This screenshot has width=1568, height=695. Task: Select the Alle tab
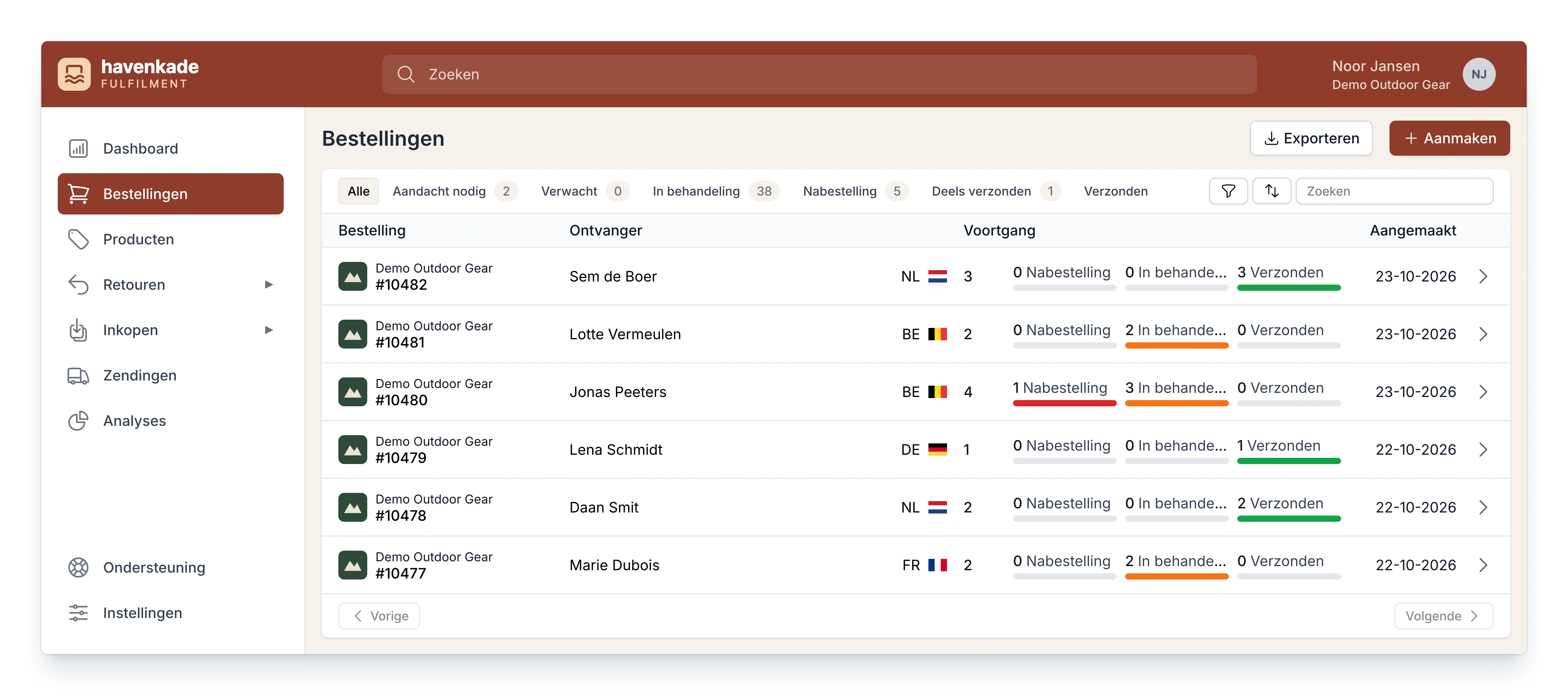(x=359, y=191)
